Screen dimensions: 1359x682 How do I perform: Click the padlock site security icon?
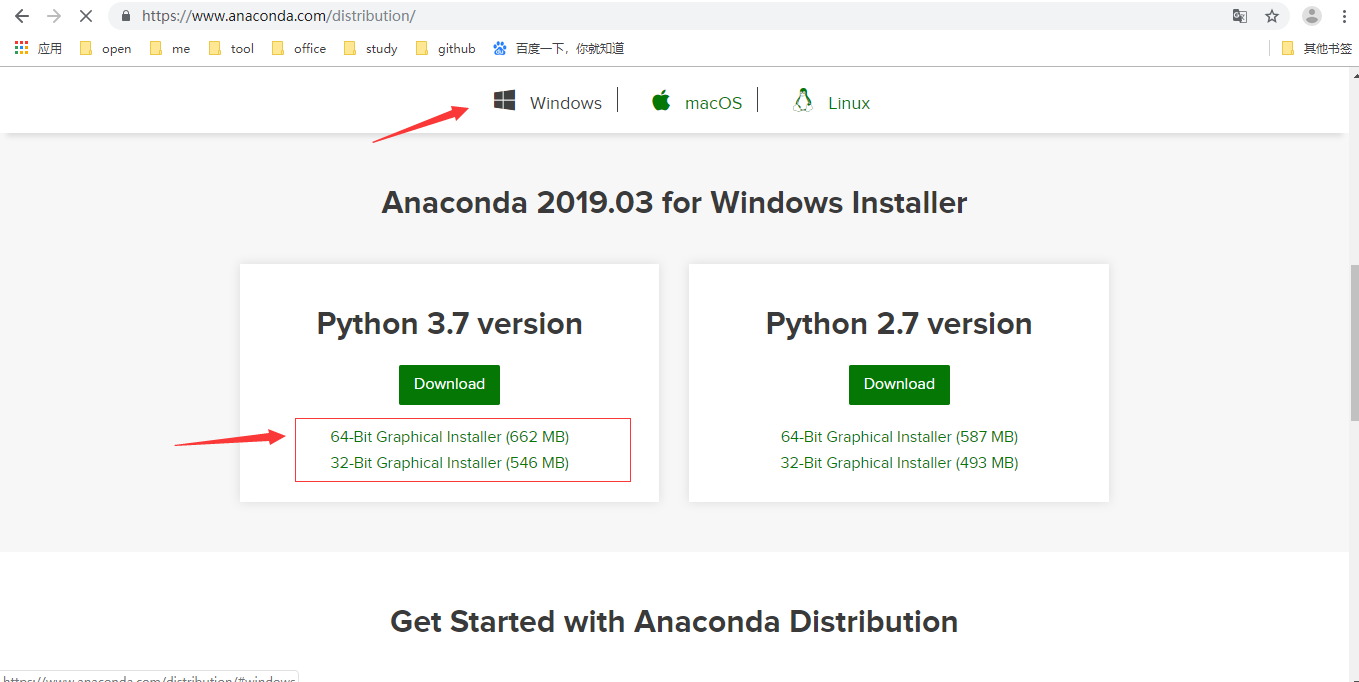coord(126,16)
